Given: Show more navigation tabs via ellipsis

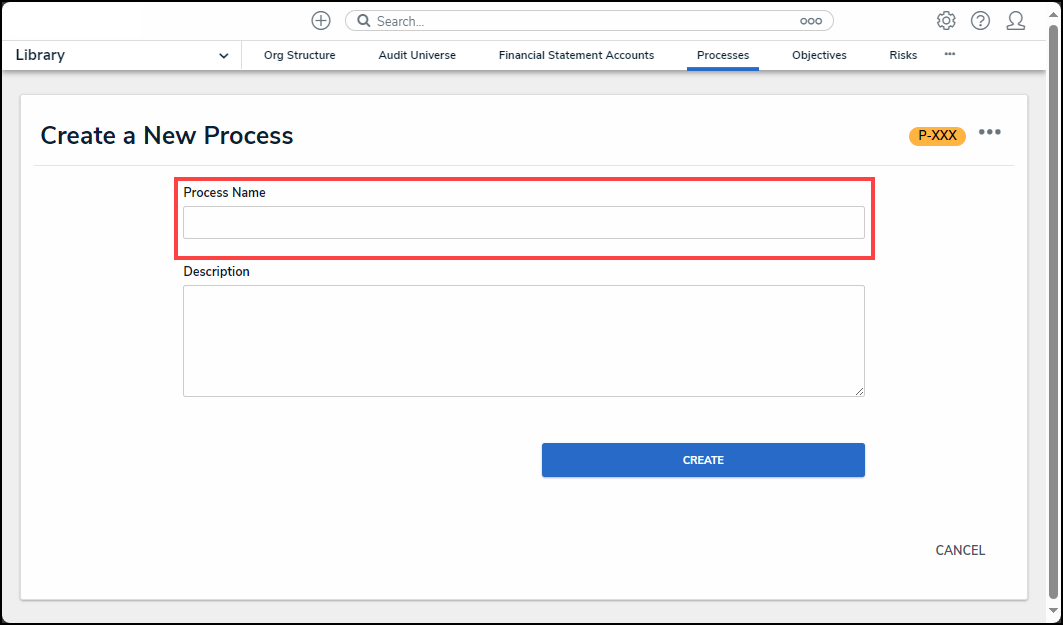Looking at the screenshot, I should [x=949, y=54].
